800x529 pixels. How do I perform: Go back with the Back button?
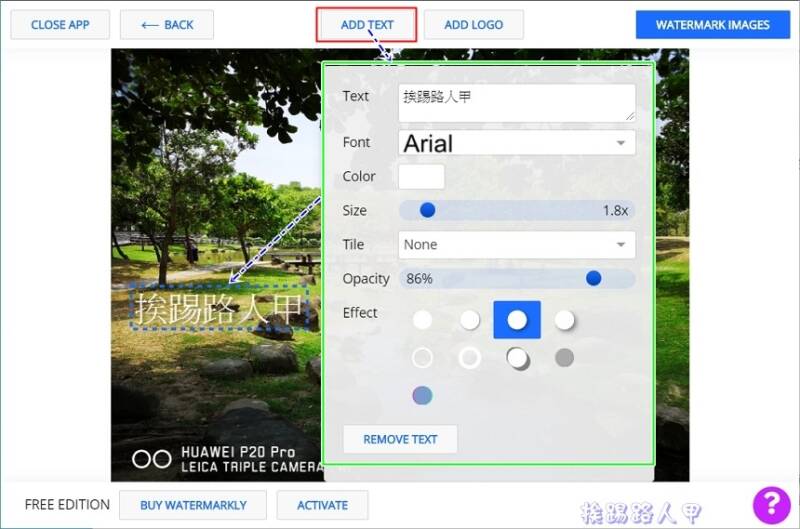[167, 24]
